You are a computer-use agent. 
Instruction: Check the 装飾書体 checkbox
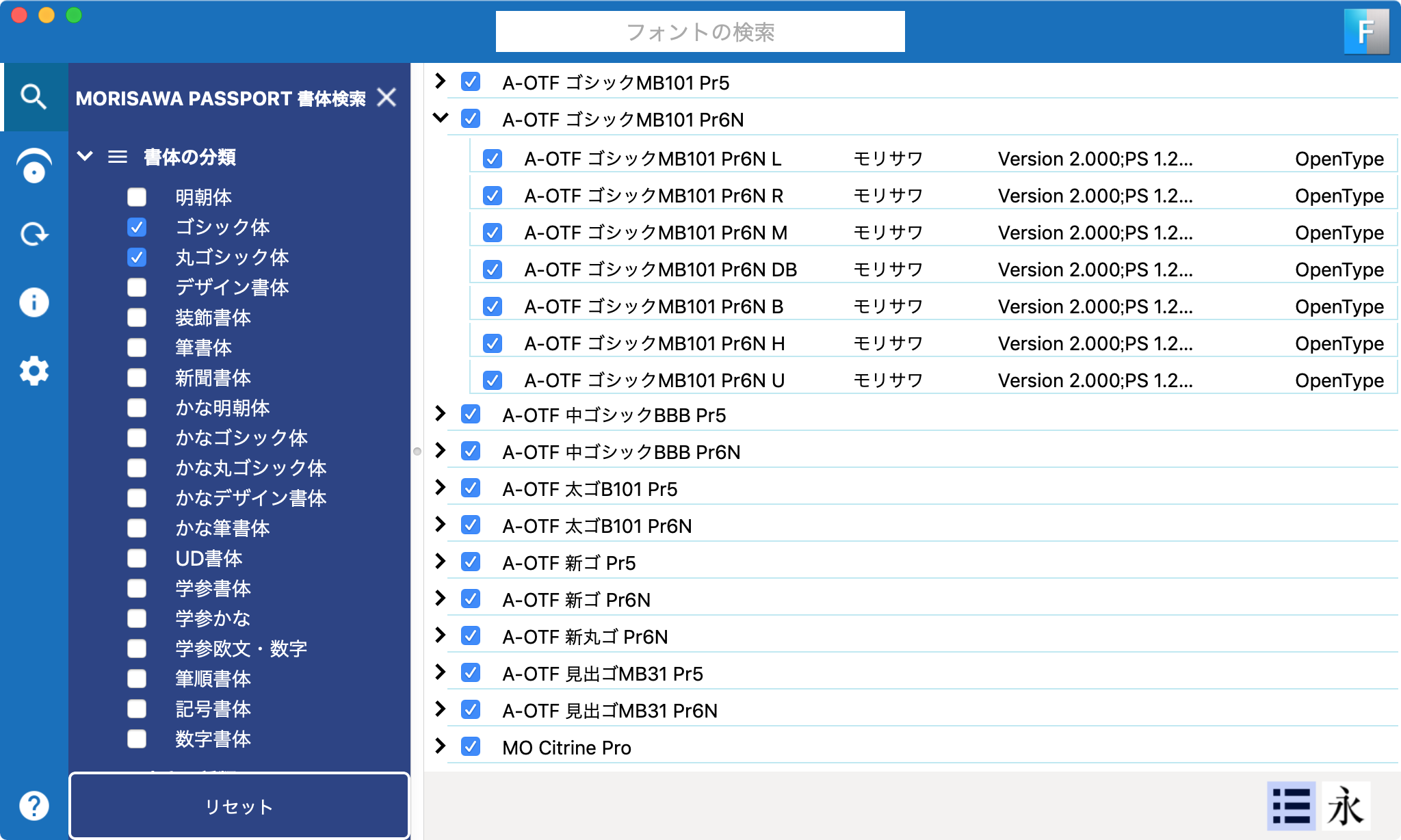pyautogui.click(x=137, y=317)
